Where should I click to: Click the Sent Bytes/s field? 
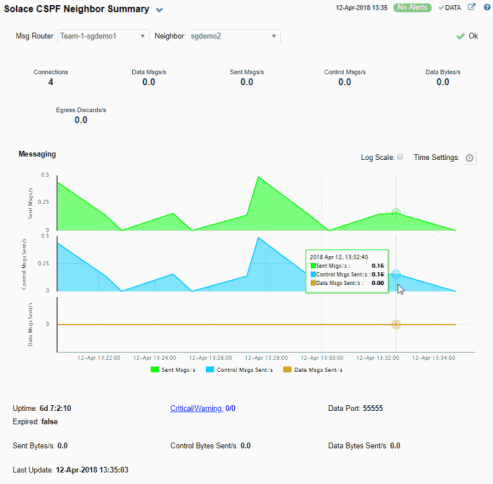(x=40, y=446)
